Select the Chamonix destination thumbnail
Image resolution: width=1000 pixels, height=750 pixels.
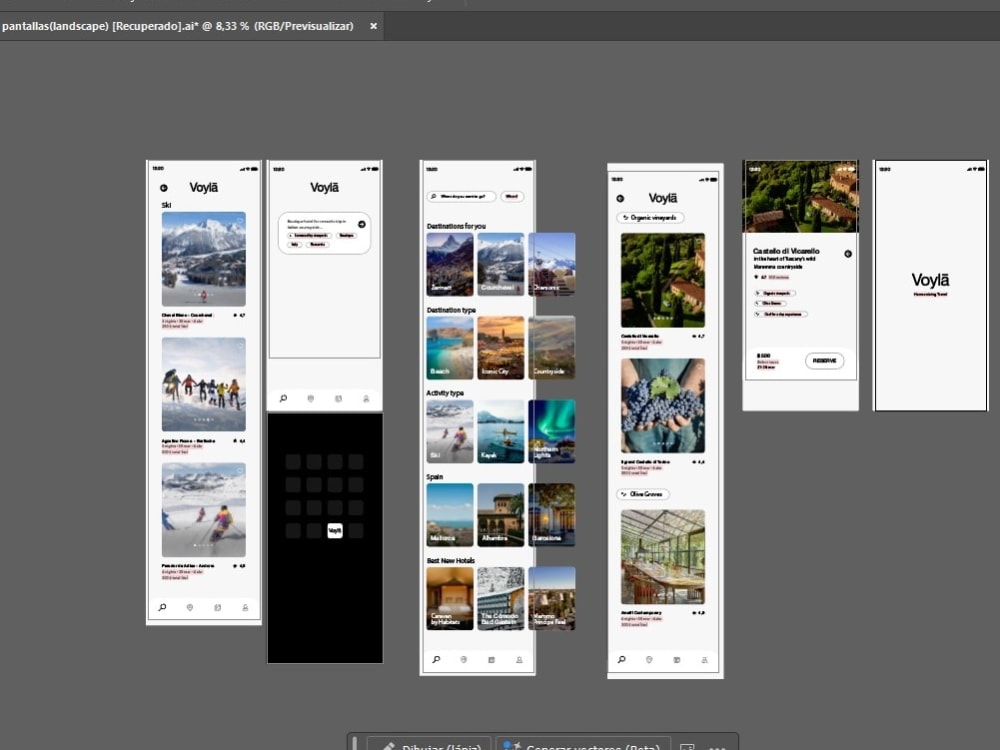click(552, 264)
